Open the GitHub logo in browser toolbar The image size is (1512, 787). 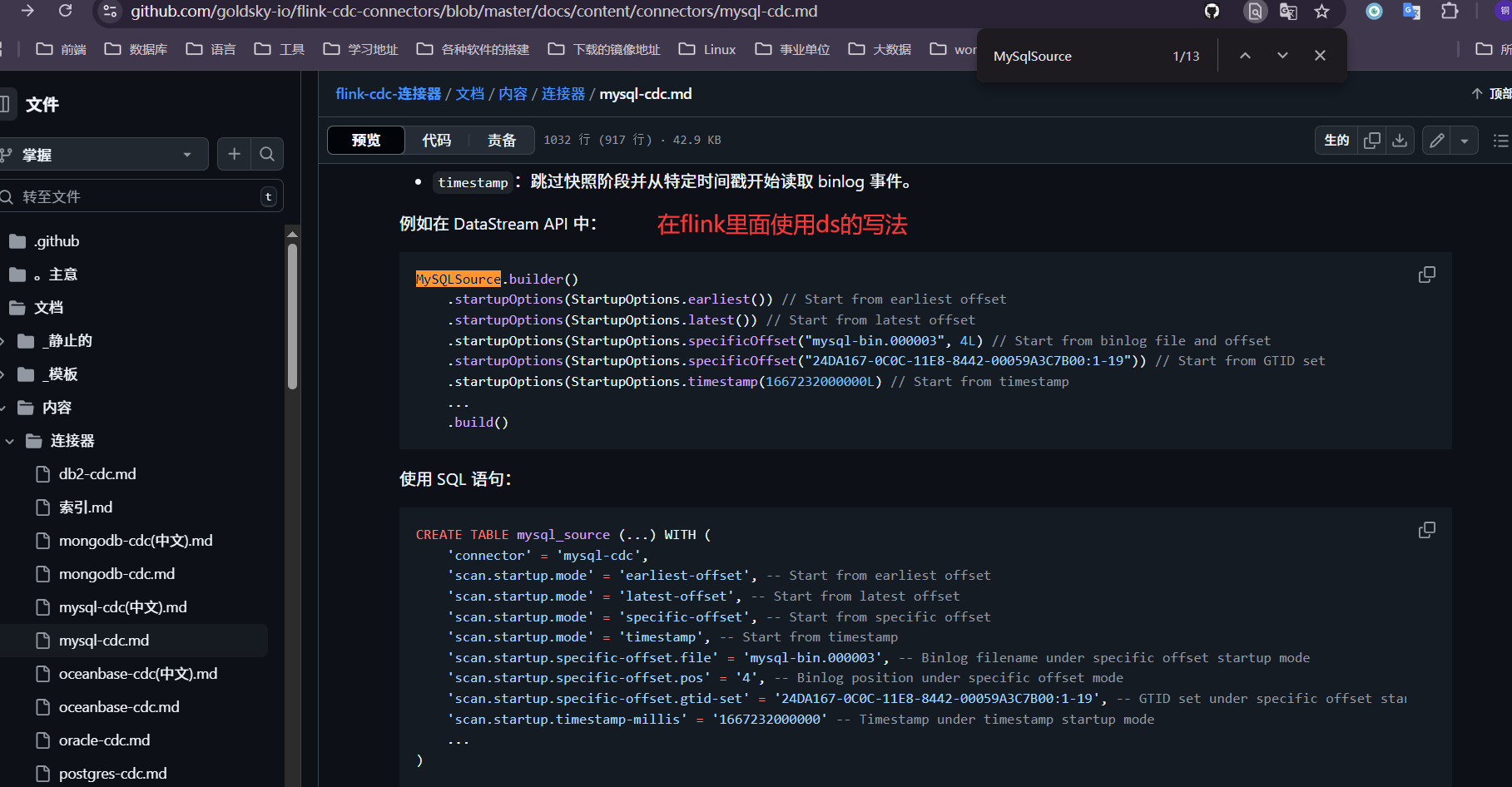[1212, 12]
